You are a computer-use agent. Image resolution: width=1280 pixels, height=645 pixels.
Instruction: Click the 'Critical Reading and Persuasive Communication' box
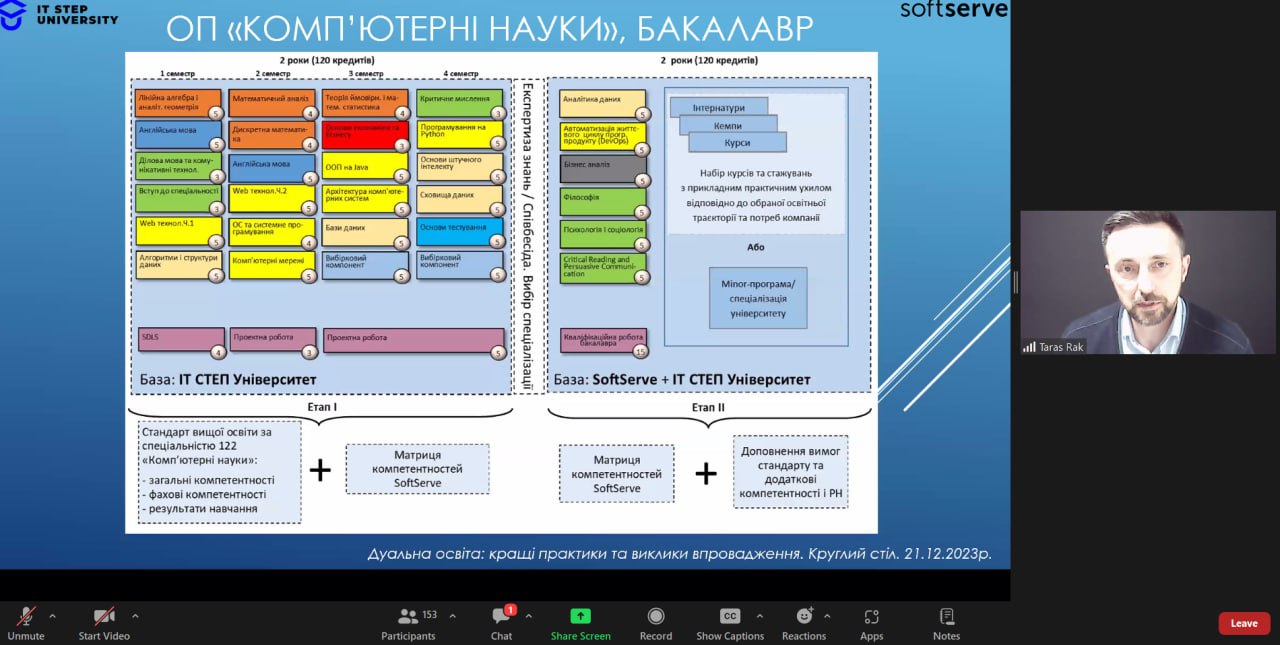pyautogui.click(x=604, y=267)
